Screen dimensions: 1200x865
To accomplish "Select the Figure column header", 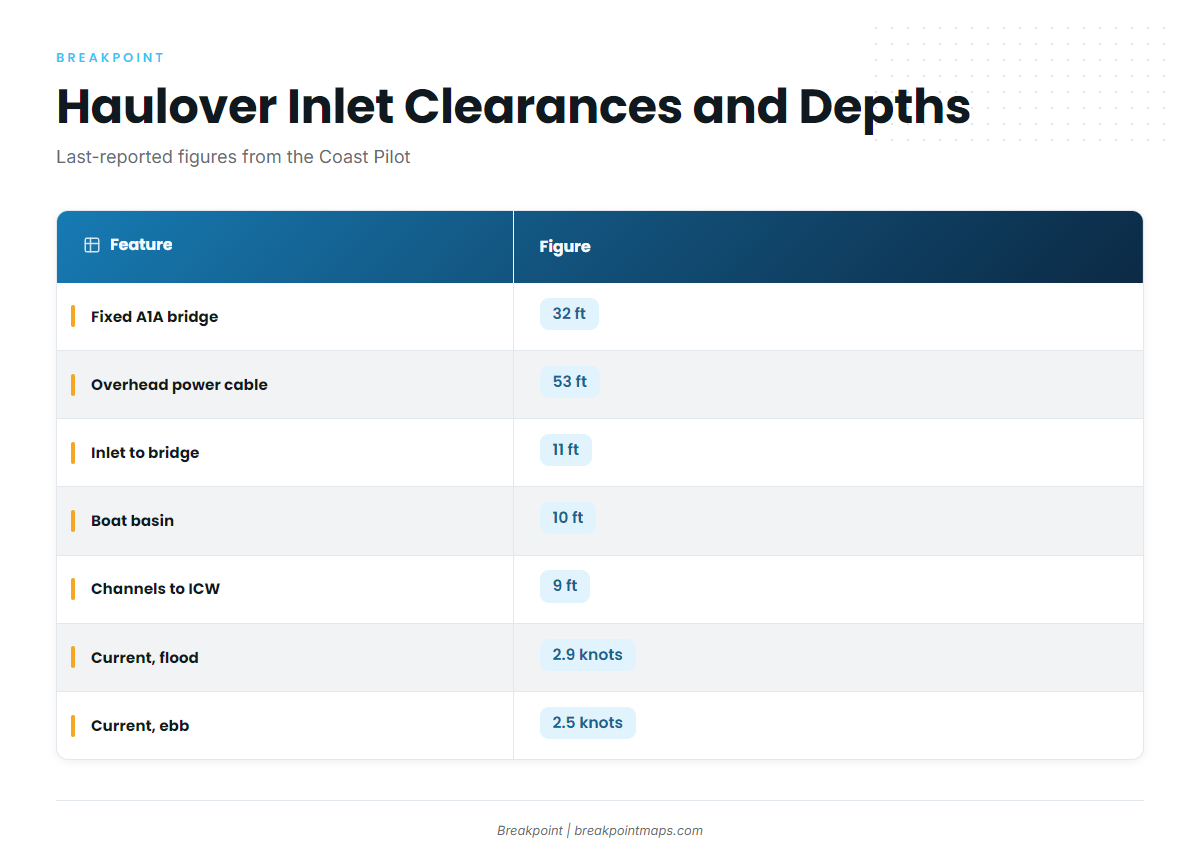I will [x=828, y=247].
